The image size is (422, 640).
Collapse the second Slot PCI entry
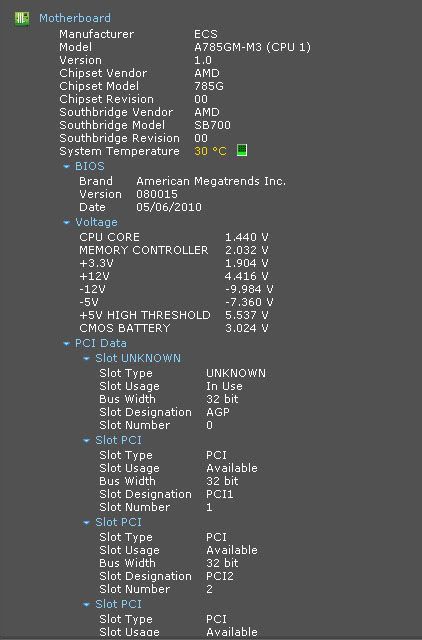tap(87, 522)
